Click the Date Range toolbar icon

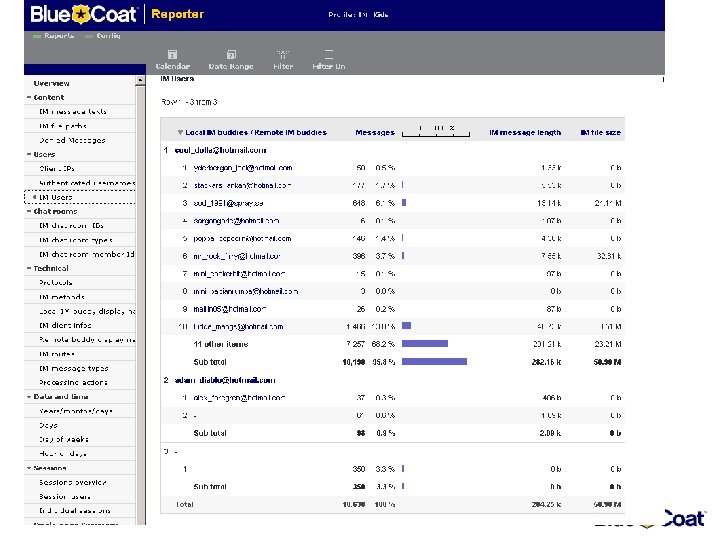pos(231,54)
